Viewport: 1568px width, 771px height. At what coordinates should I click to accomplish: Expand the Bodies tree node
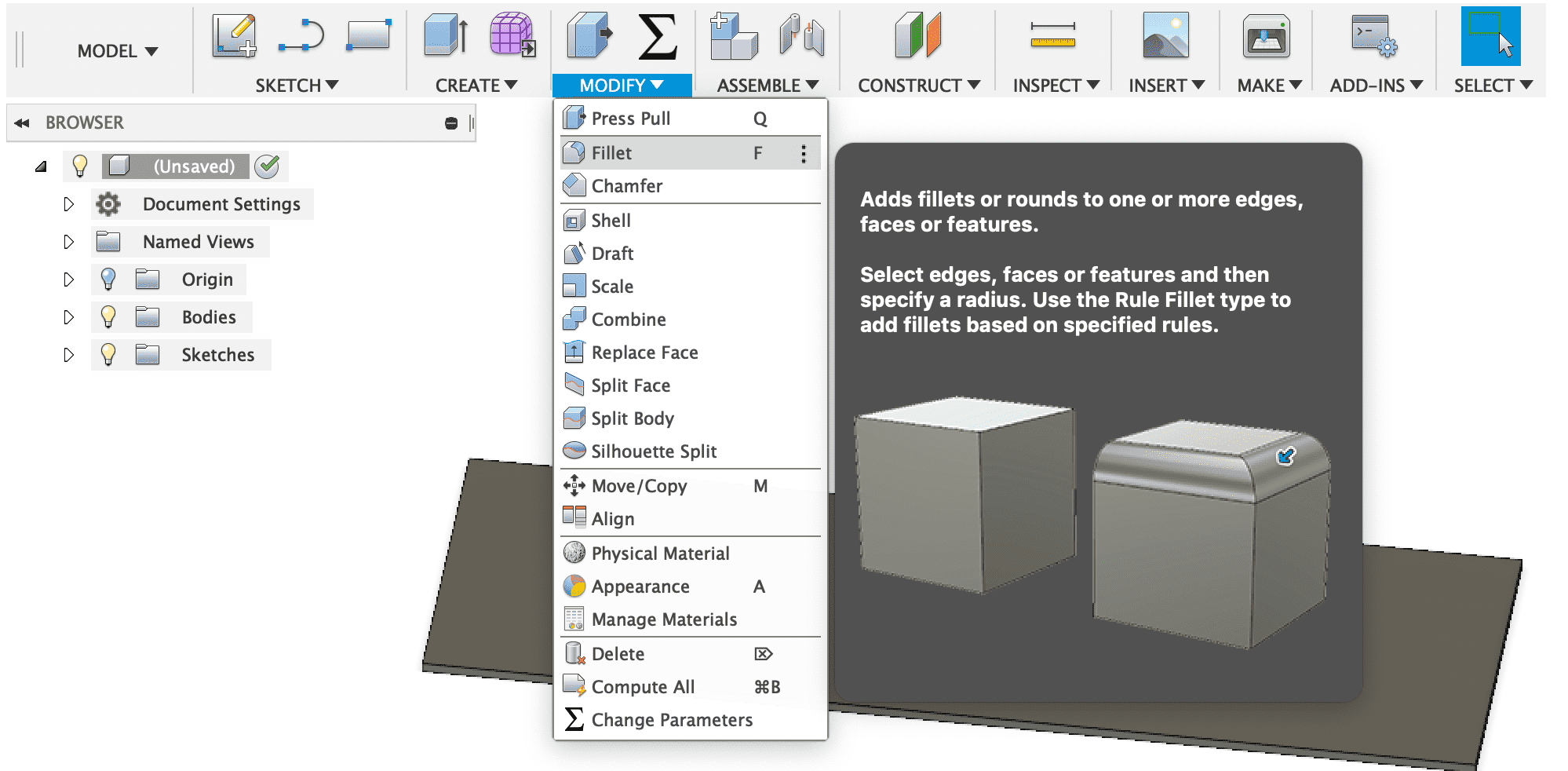pos(69,317)
